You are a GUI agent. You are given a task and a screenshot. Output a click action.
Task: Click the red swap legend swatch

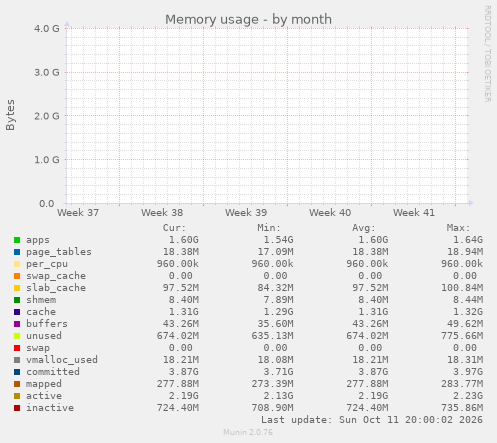pos(17,348)
